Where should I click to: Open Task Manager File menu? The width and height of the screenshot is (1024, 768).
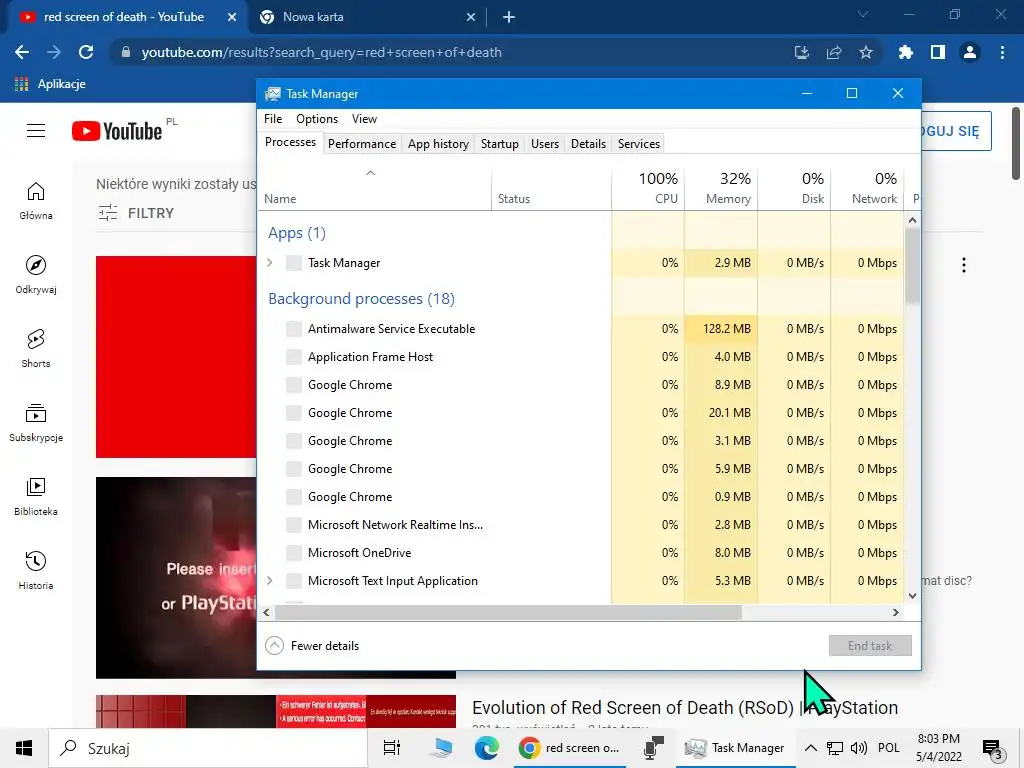tap(273, 119)
